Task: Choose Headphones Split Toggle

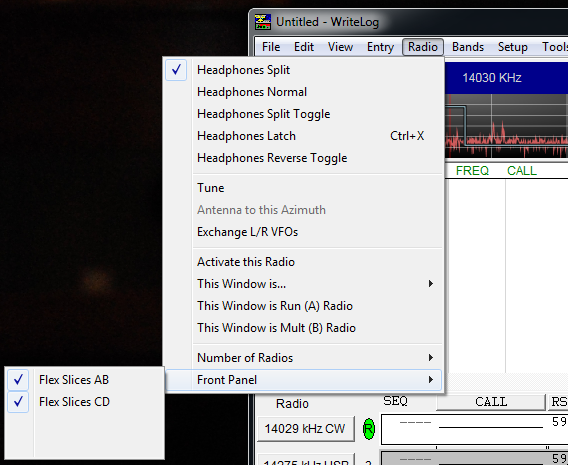Action: (x=304, y=114)
